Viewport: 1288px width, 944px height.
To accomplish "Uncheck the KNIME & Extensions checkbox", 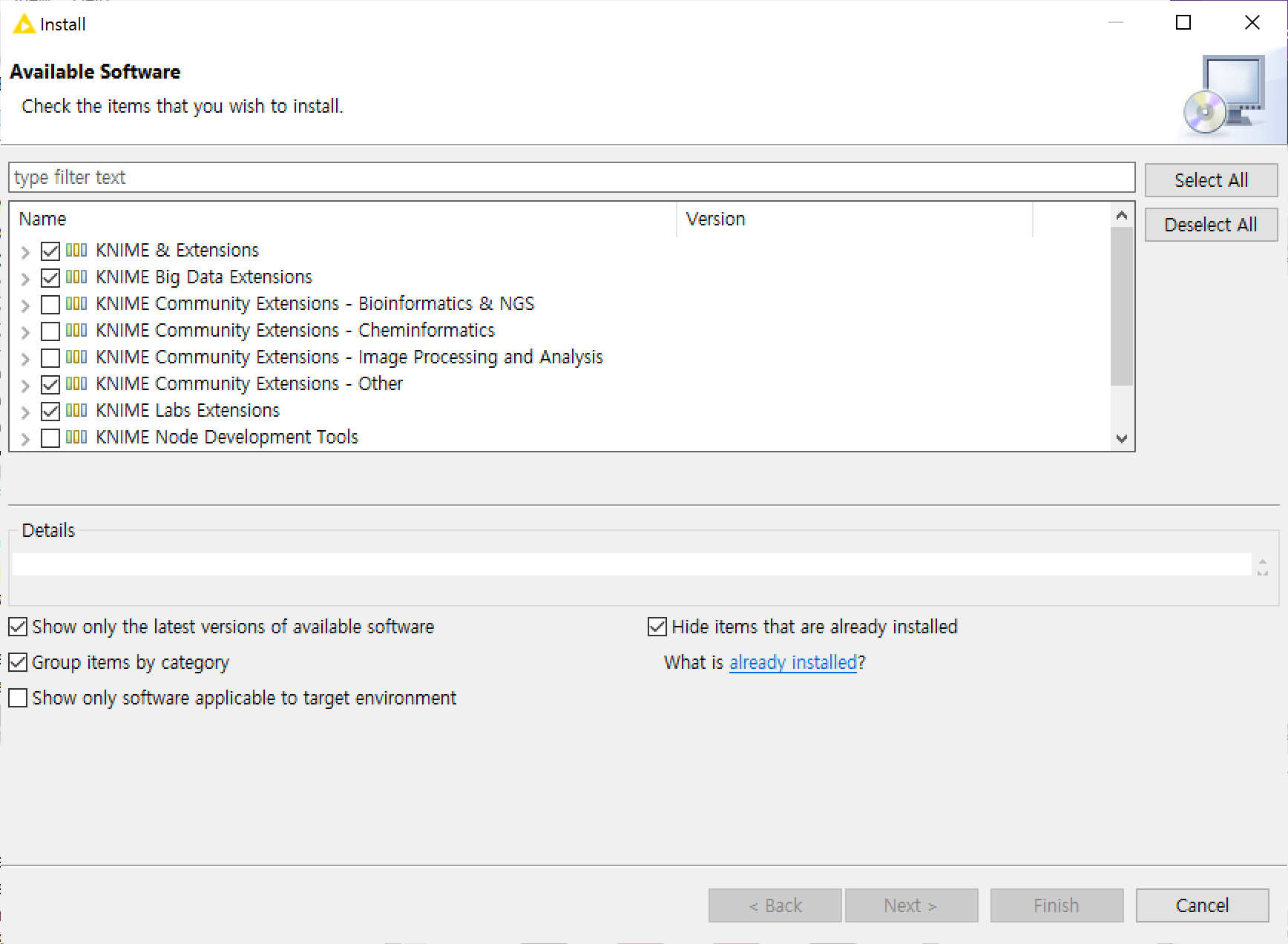I will 50,251.
